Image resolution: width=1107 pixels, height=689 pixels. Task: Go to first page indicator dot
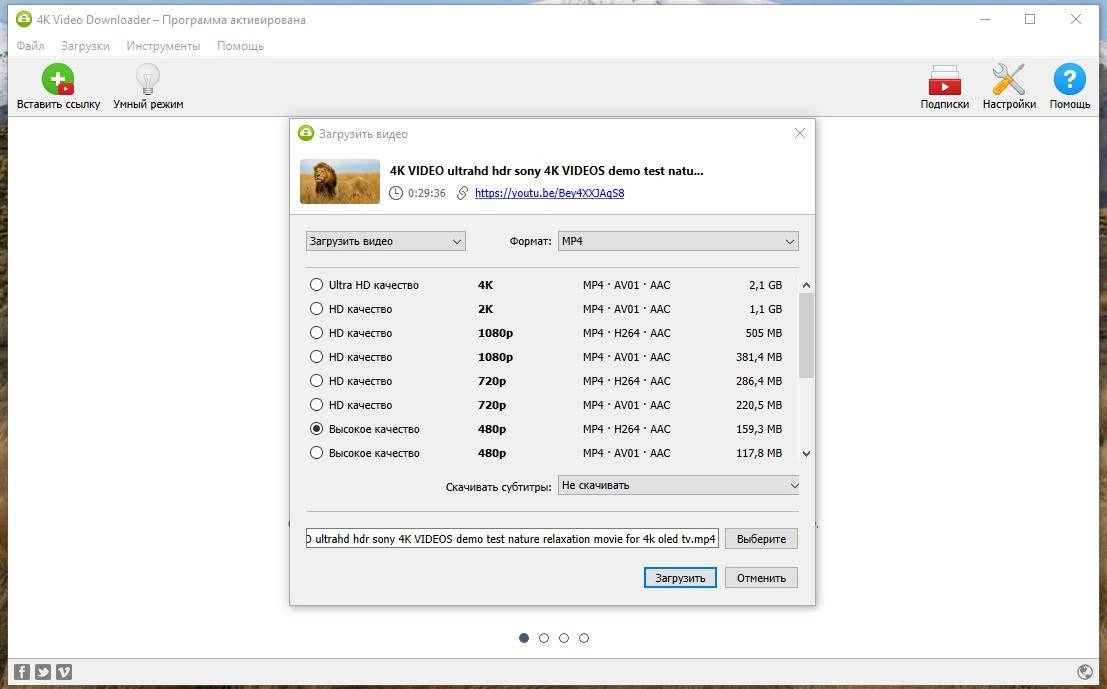click(x=524, y=637)
